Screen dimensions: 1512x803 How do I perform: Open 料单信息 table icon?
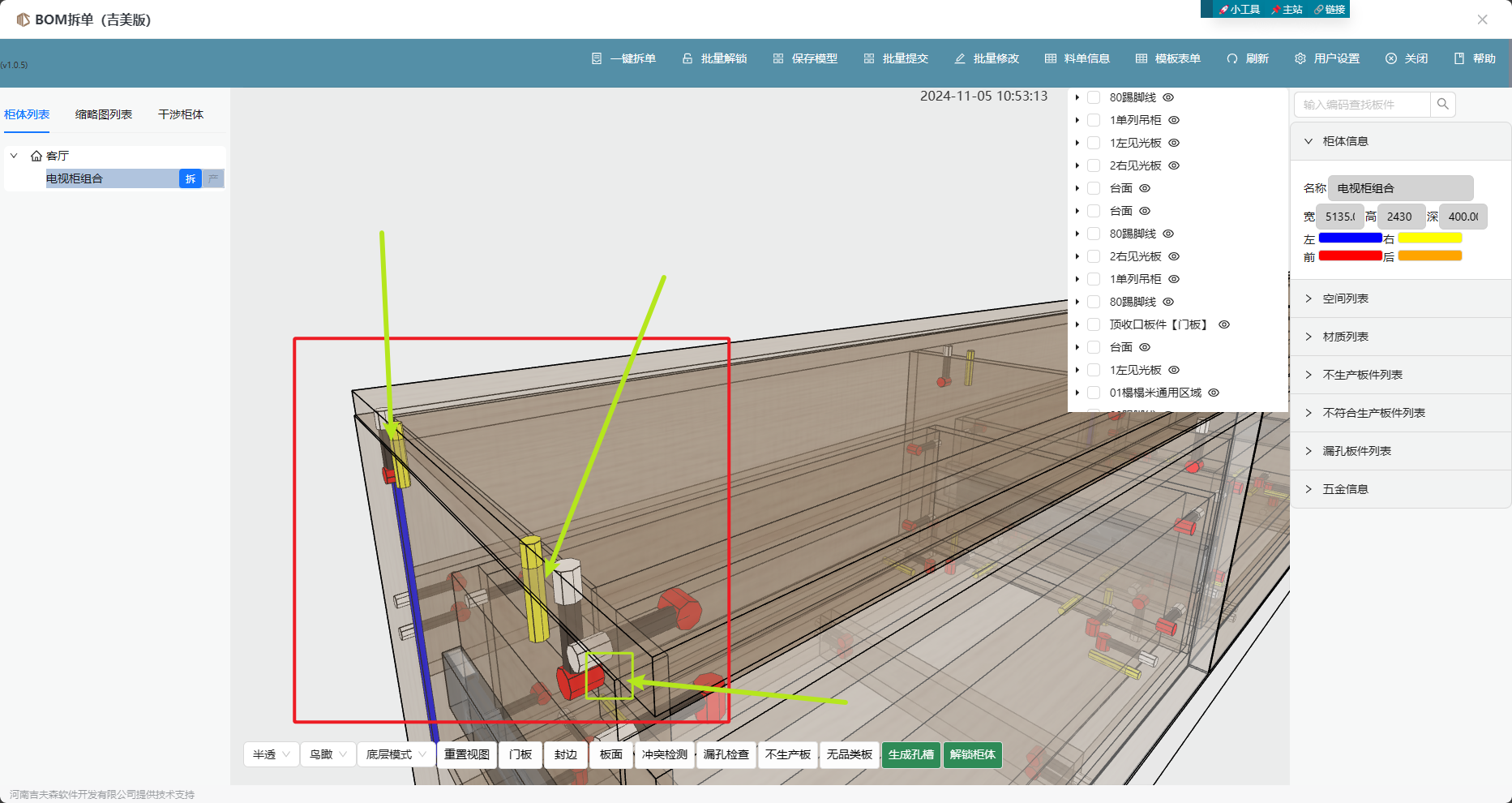[1051, 58]
